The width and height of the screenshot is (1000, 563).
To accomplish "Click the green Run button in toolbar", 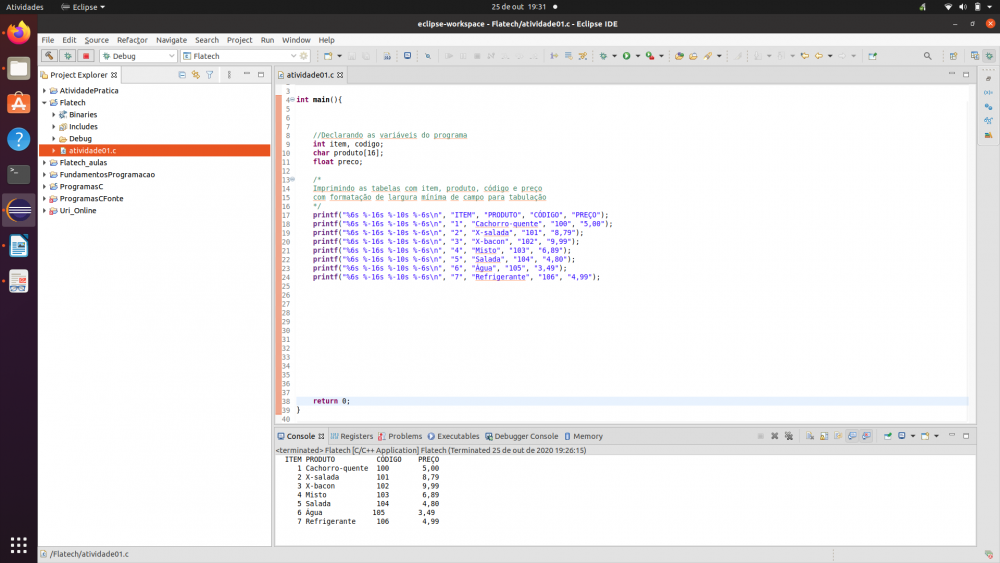I will click(x=627, y=56).
